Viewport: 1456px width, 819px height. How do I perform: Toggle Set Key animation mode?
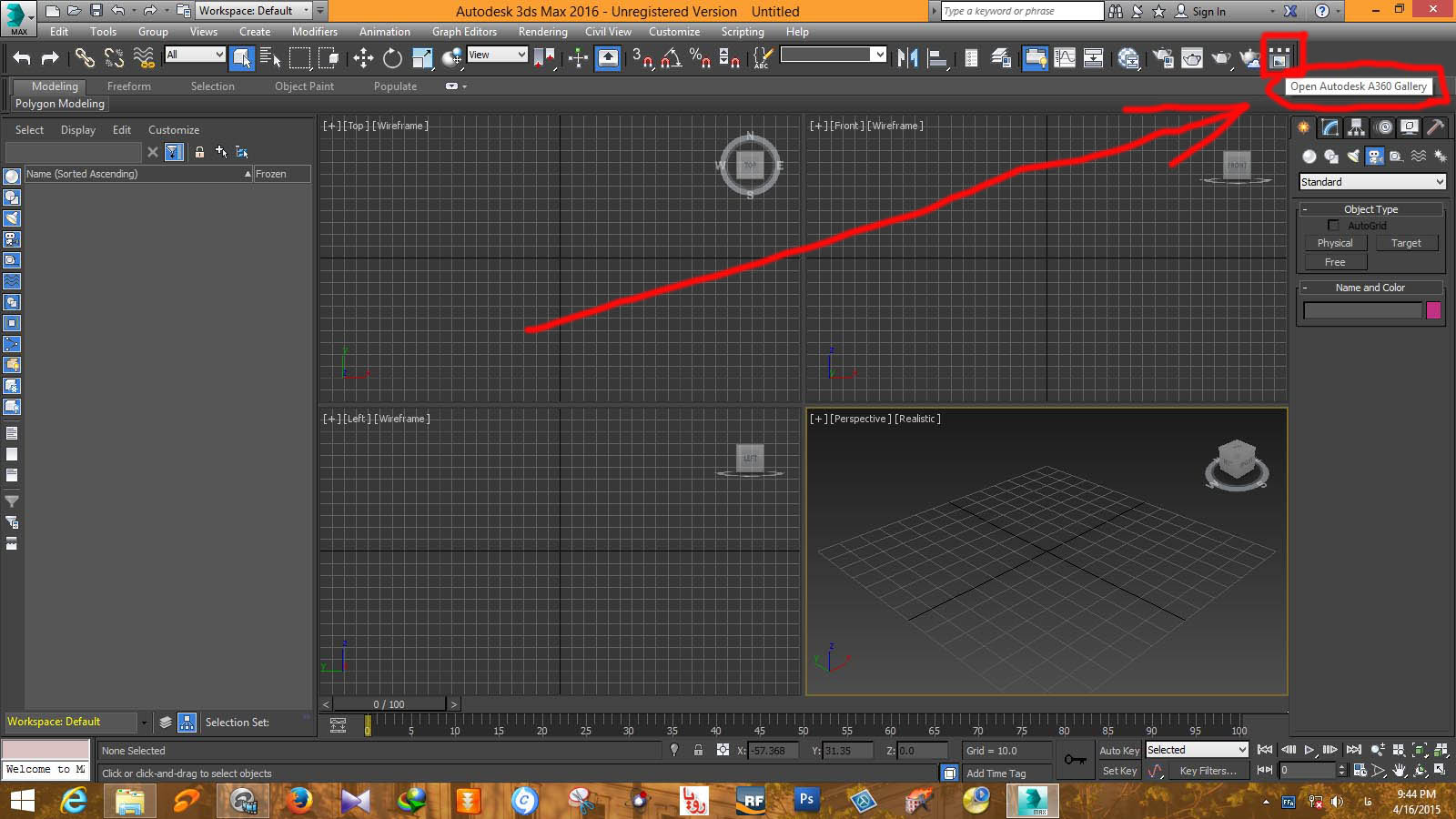pyautogui.click(x=1119, y=771)
